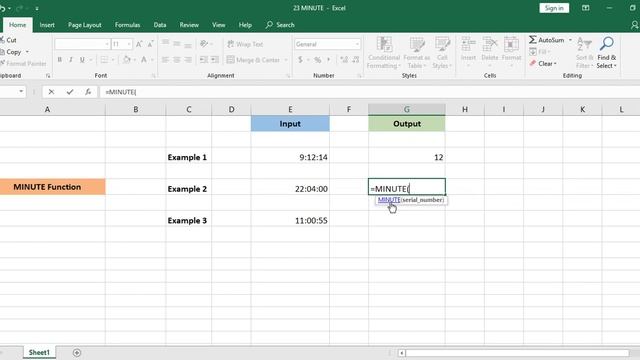This screenshot has height=360, width=640.
Task: Open the Insert Function fx dialog
Action: click(x=88, y=92)
